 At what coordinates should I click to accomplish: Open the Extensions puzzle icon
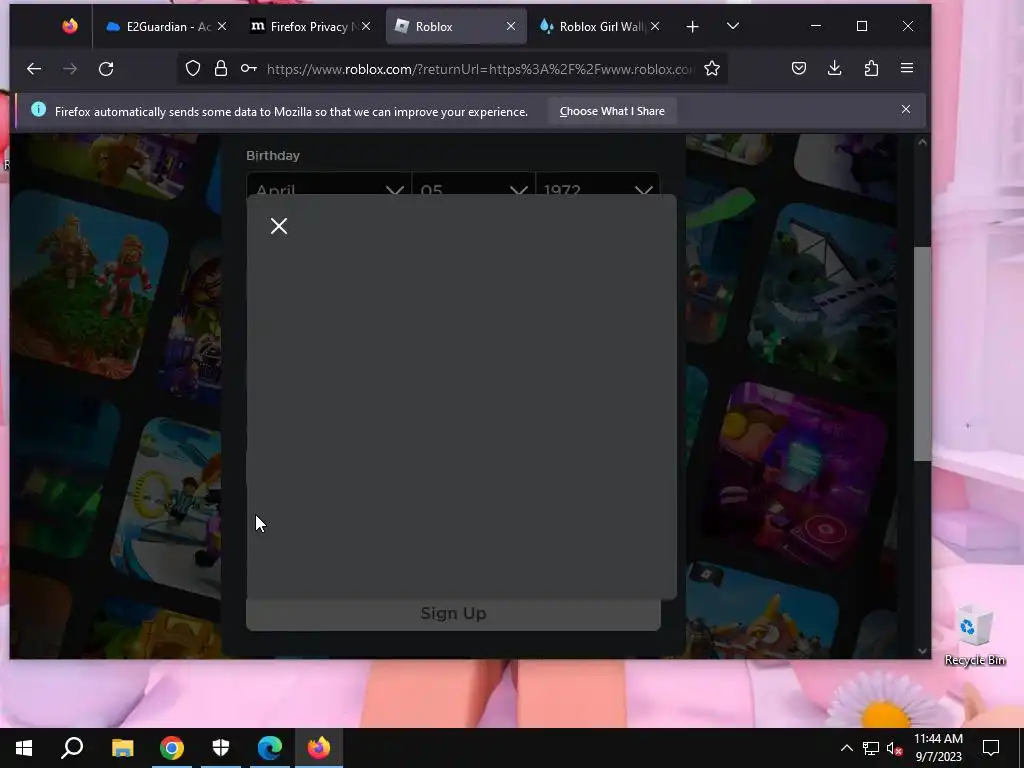pos(871,69)
